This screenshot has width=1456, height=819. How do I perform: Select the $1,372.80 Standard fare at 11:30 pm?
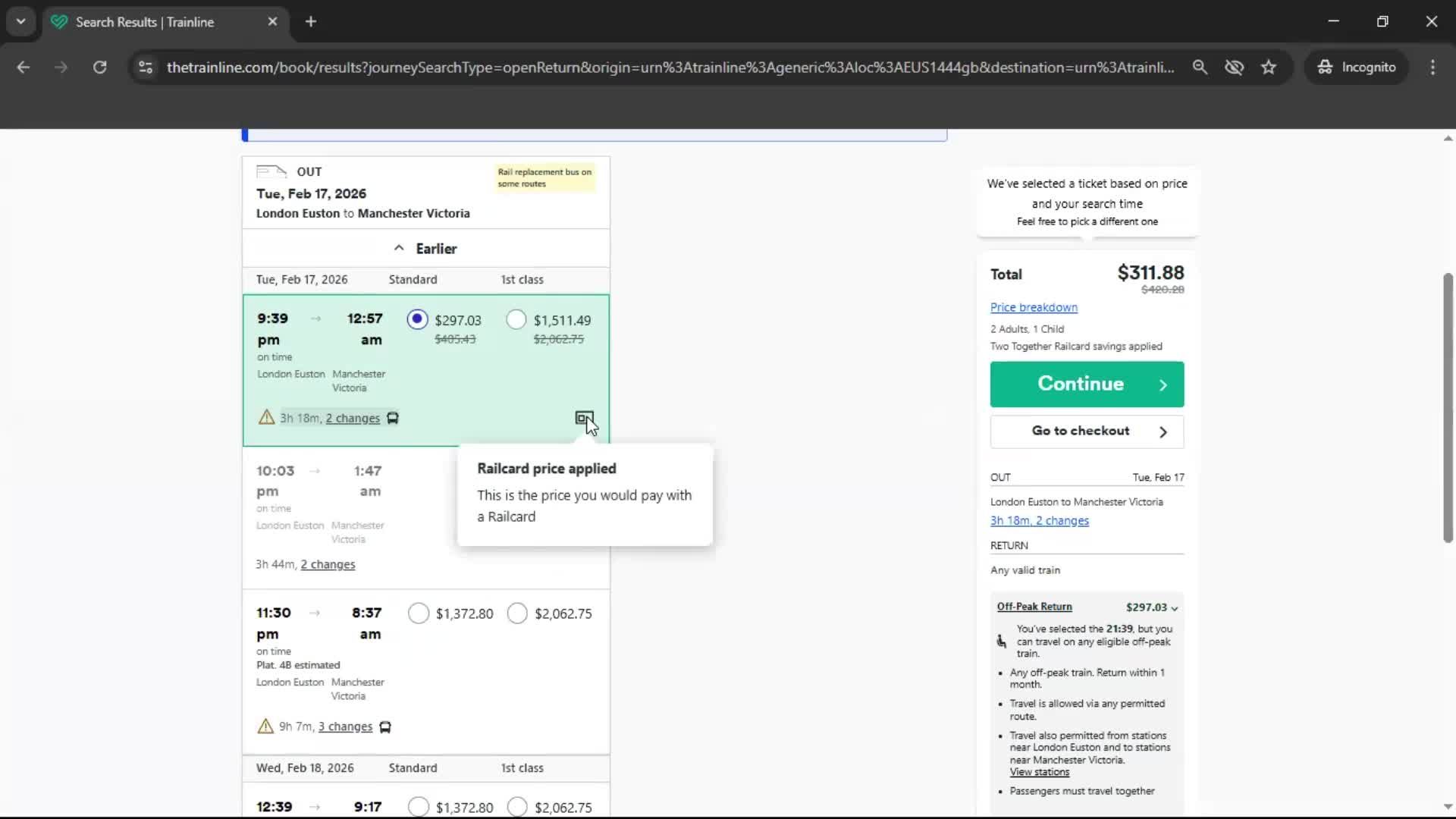(x=419, y=613)
